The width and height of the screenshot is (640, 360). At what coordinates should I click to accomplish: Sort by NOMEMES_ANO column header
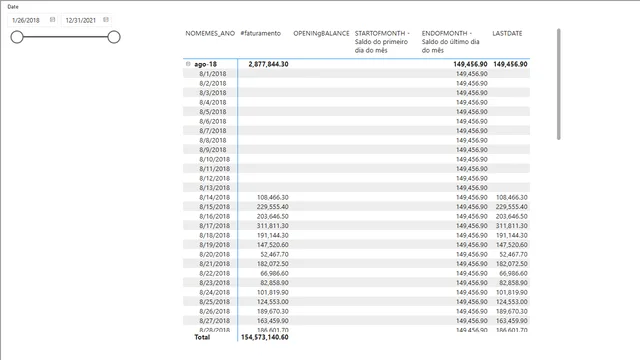[210, 33]
